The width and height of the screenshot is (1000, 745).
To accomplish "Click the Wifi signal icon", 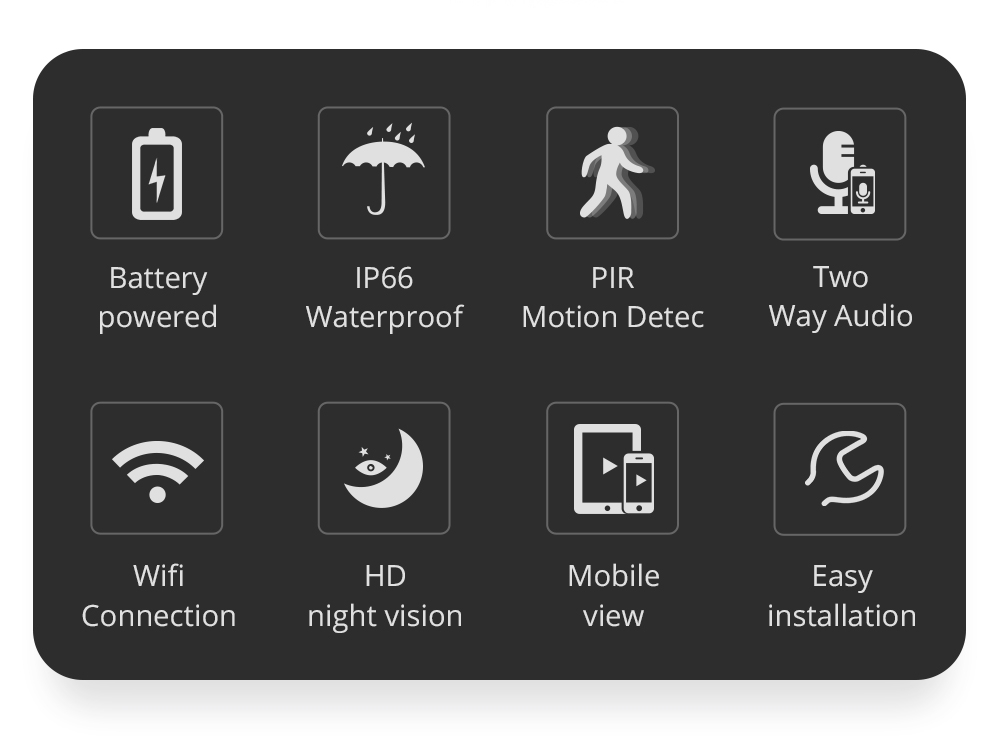I will (x=158, y=471).
